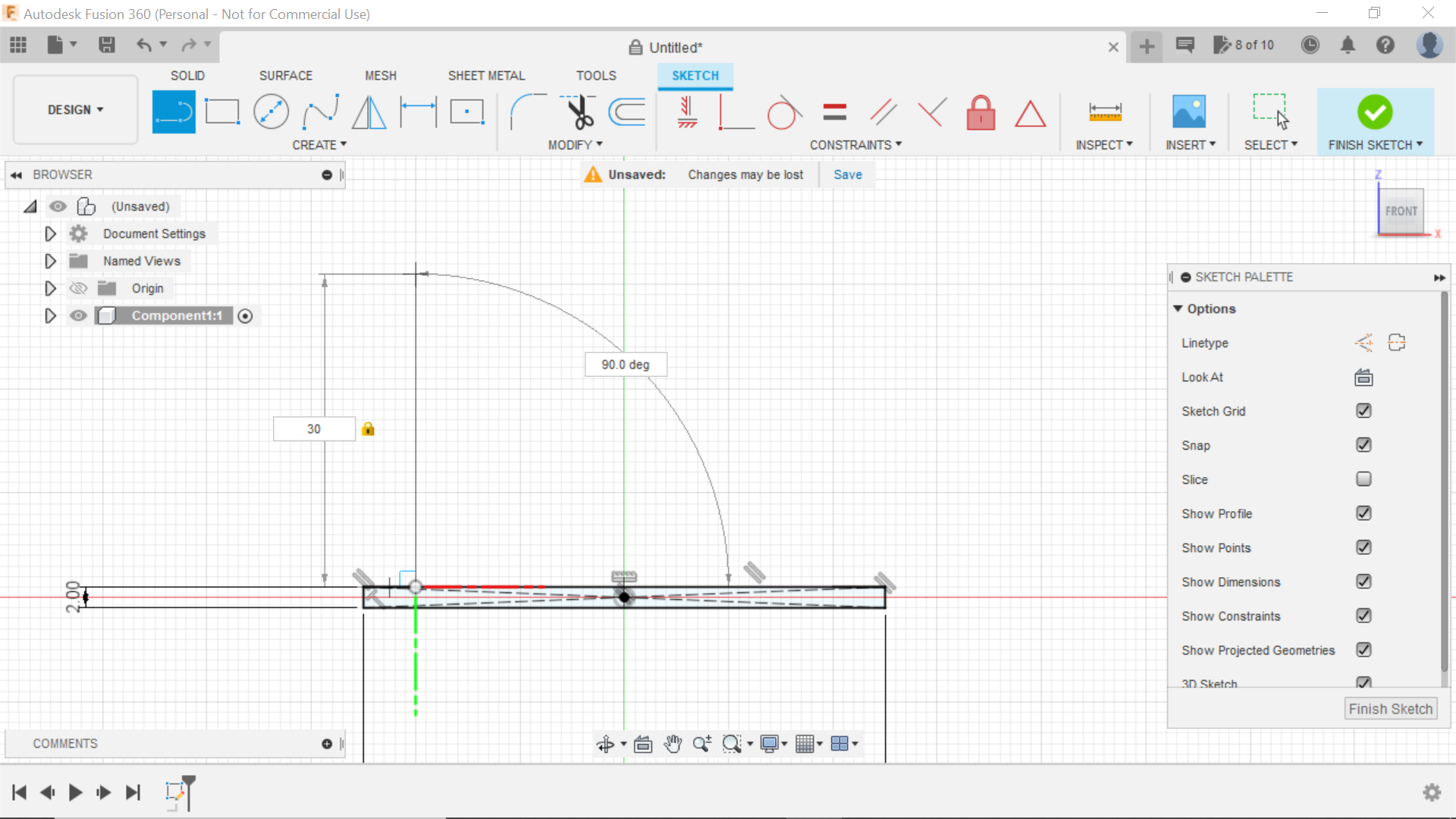Switch to the SURFACE tab
Screen dimensions: 1456x819
click(286, 75)
